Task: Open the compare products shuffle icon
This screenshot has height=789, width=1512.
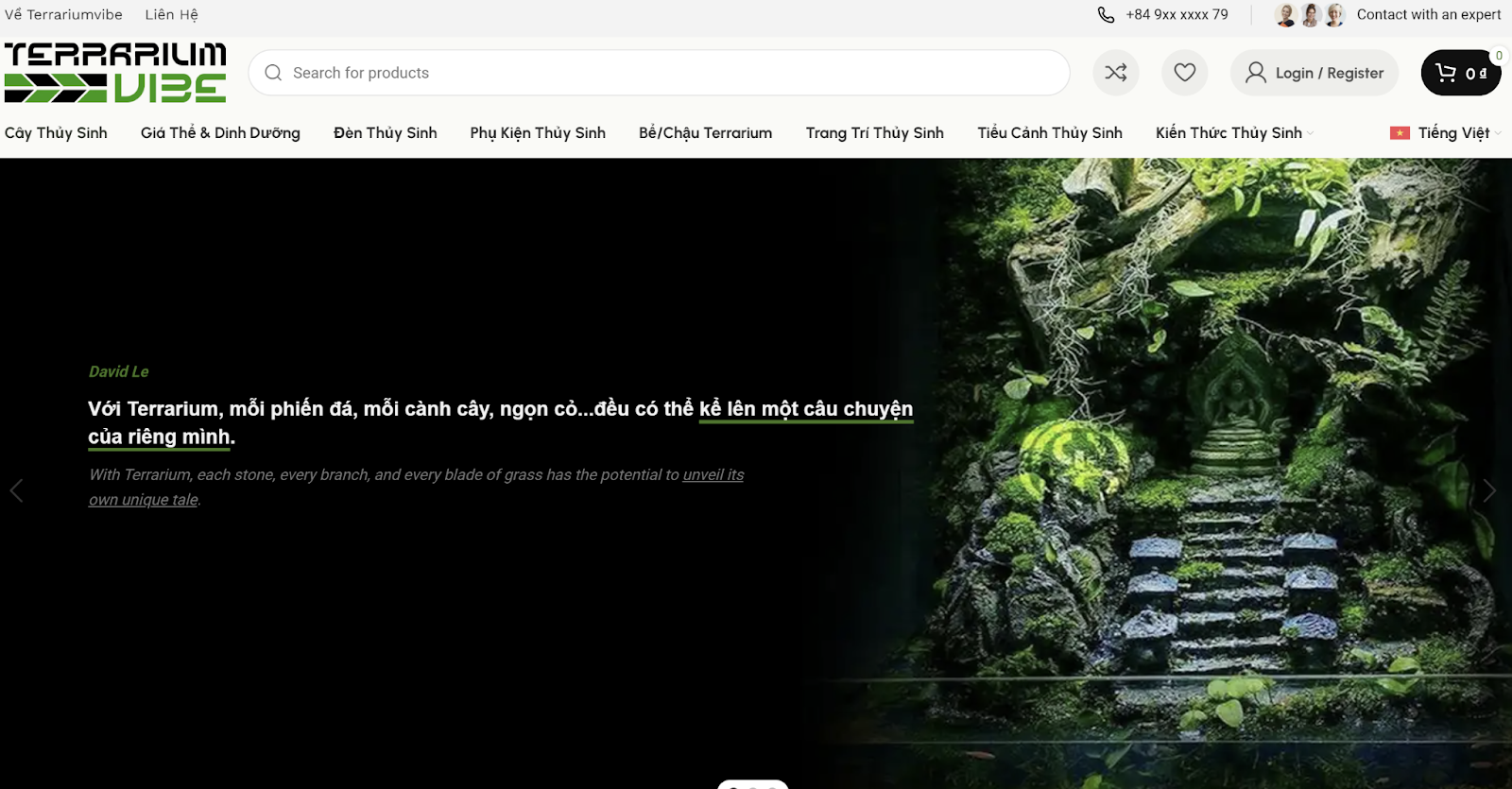Action: pos(1115,73)
